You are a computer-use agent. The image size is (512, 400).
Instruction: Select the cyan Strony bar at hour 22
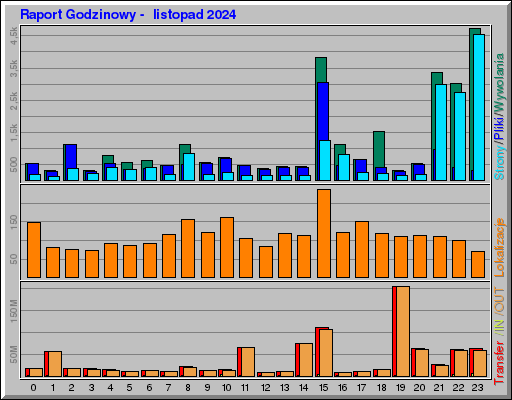tap(460, 136)
